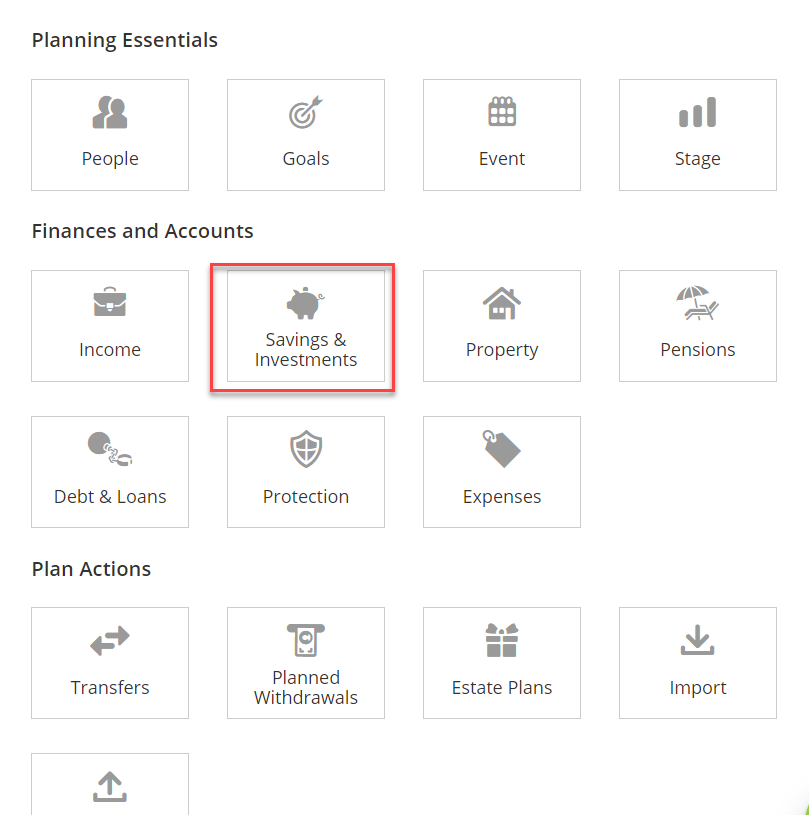Open the People tile
The image size is (809, 815).
tap(110, 135)
